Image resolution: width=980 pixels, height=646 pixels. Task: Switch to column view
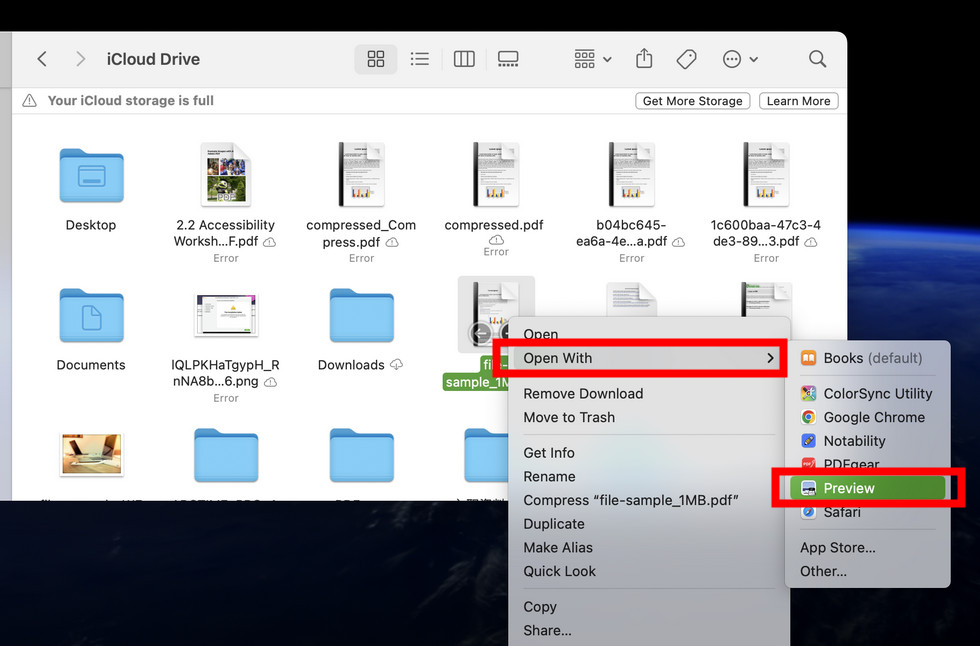[464, 59]
